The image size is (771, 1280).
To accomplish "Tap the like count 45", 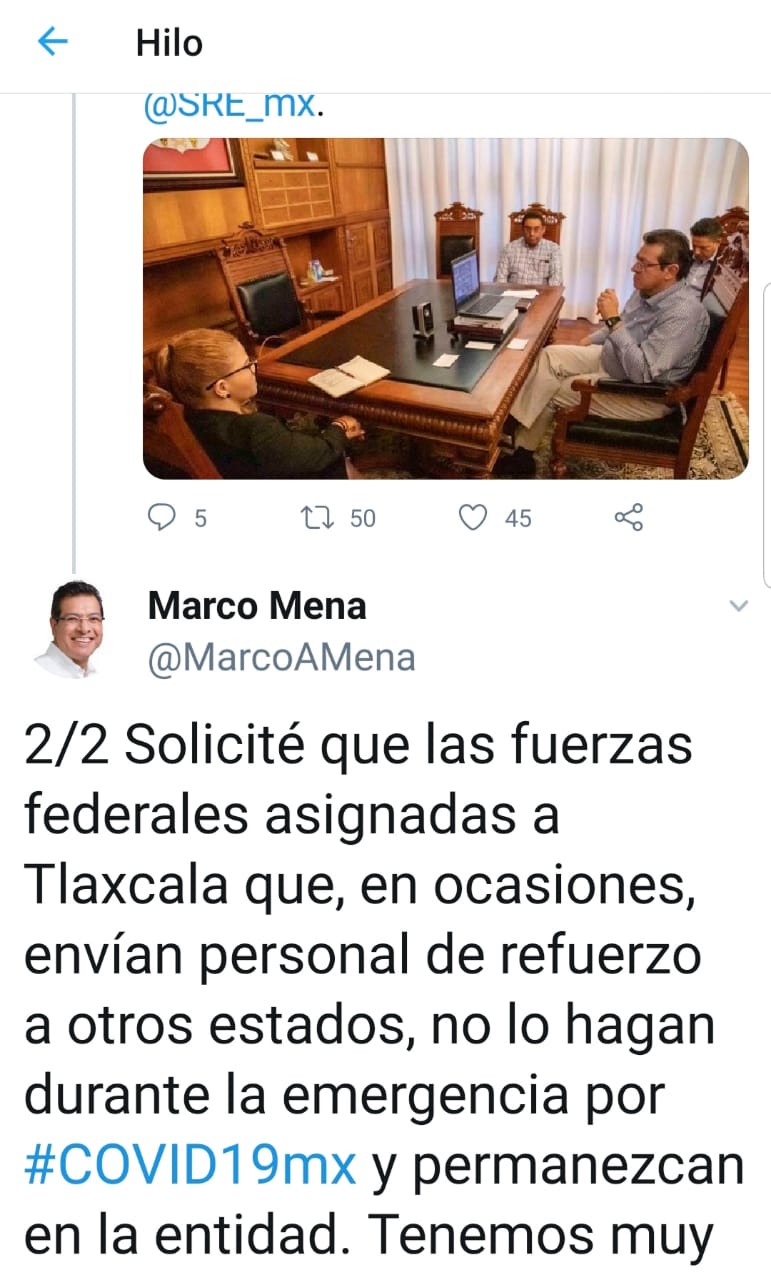I will coord(518,518).
